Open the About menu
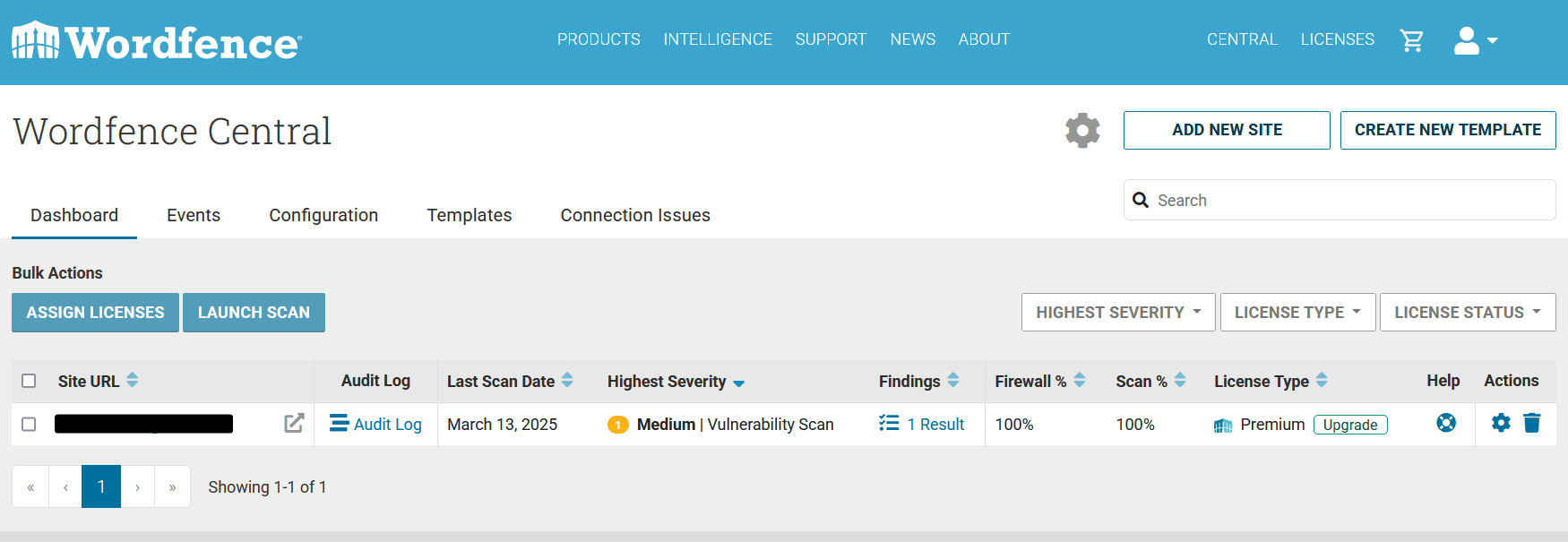 984,39
